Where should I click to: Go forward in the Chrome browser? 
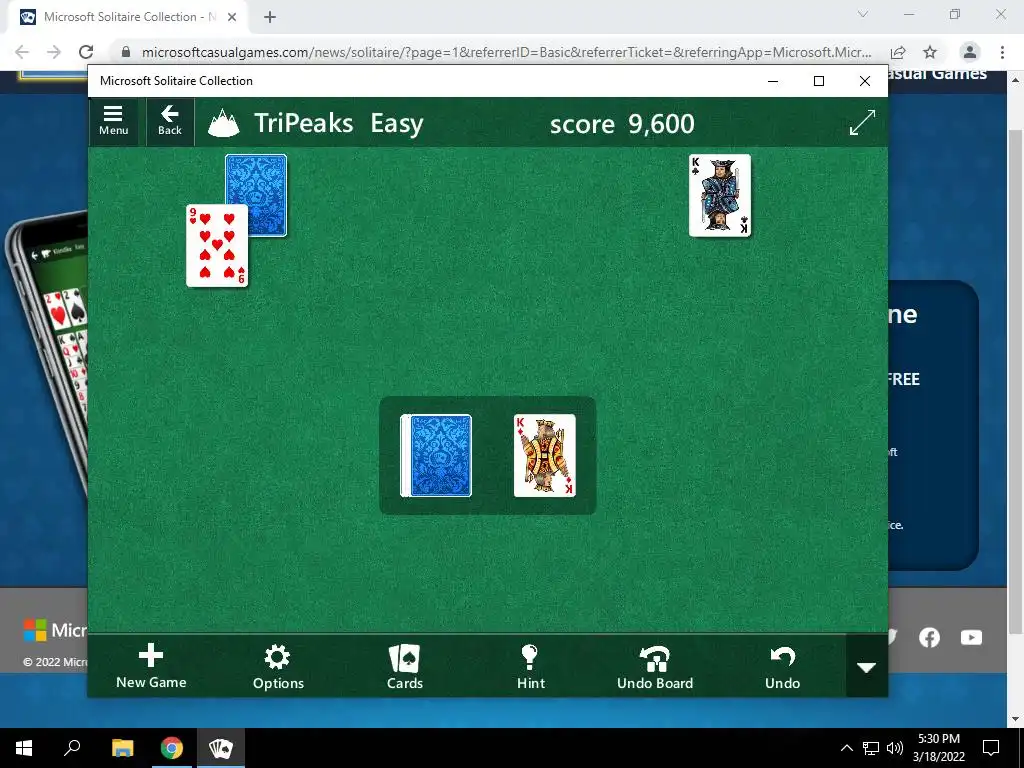point(54,52)
